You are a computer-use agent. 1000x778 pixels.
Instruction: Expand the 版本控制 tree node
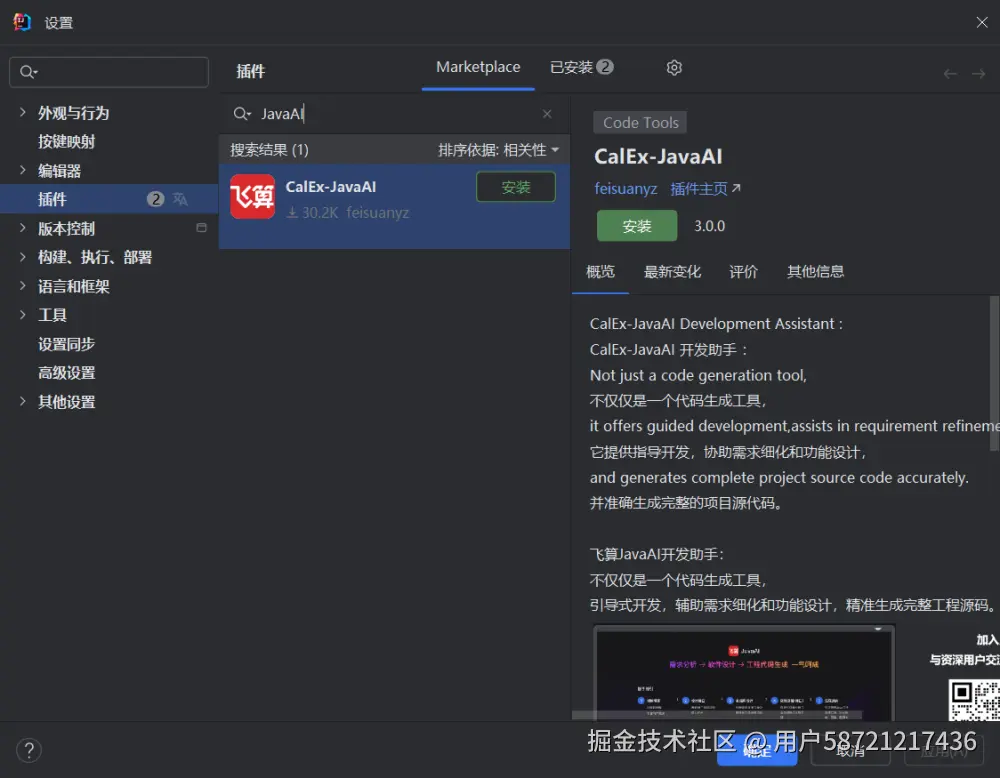(x=22, y=228)
